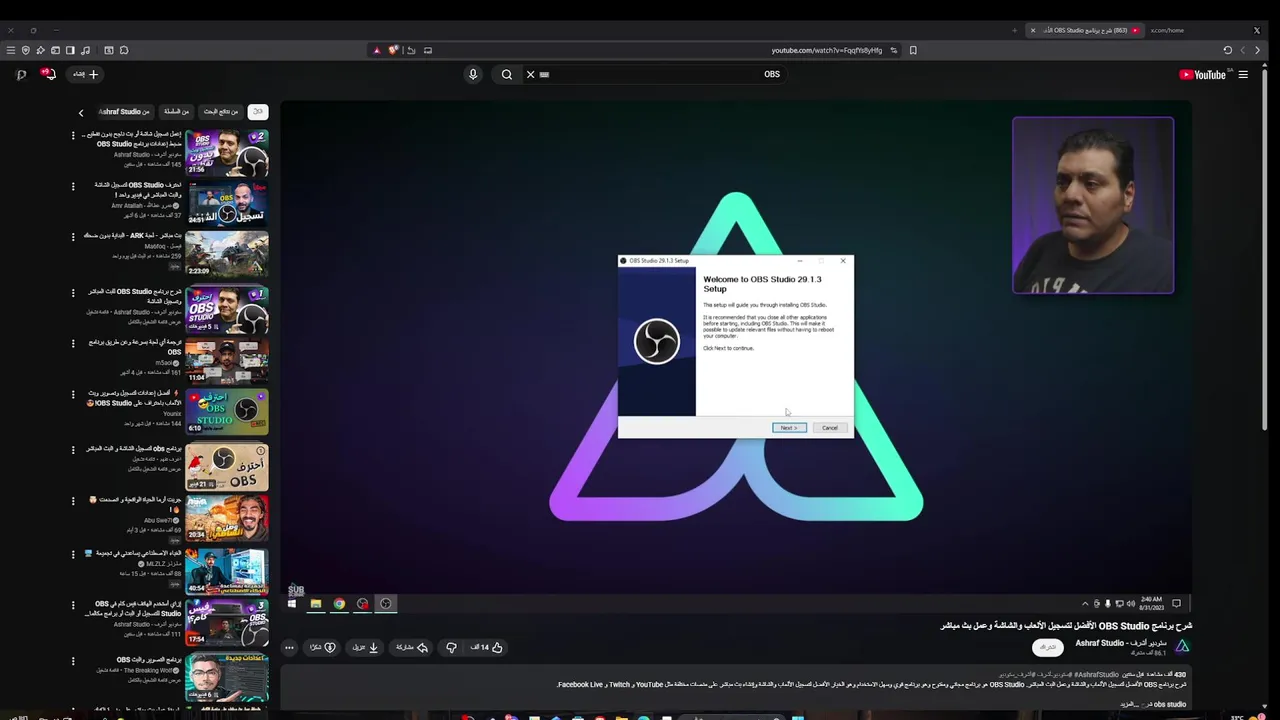Clear the search box with X icon
Screen dimensions: 1280x720
click(x=531, y=74)
